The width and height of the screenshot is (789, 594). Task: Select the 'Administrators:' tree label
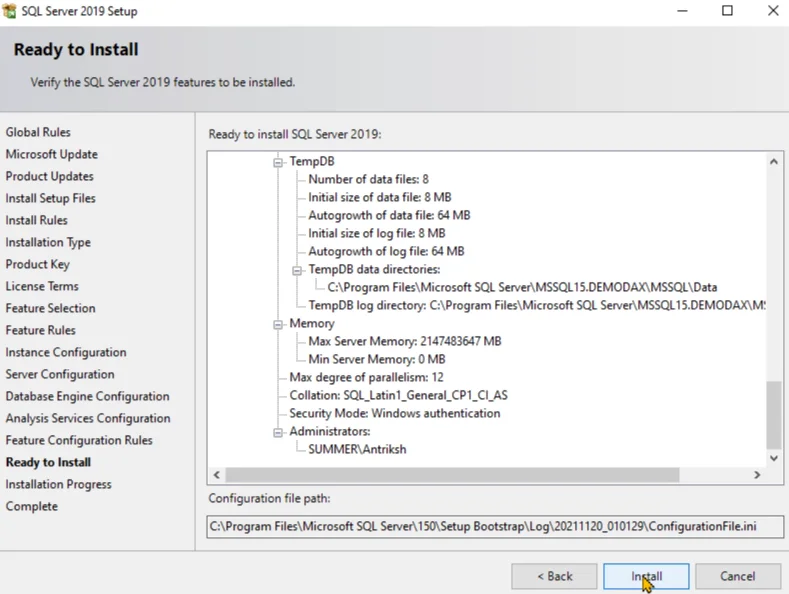coord(330,432)
